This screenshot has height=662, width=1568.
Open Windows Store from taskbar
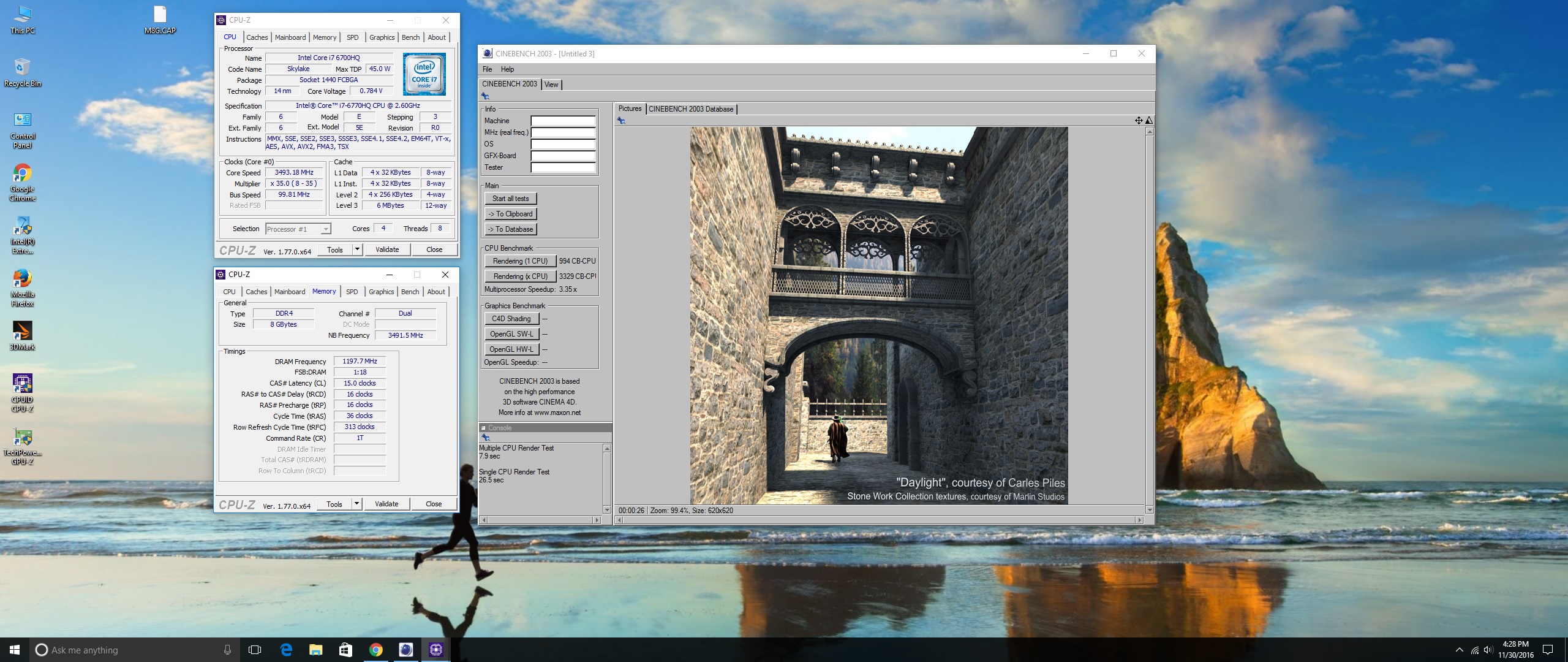(345, 650)
